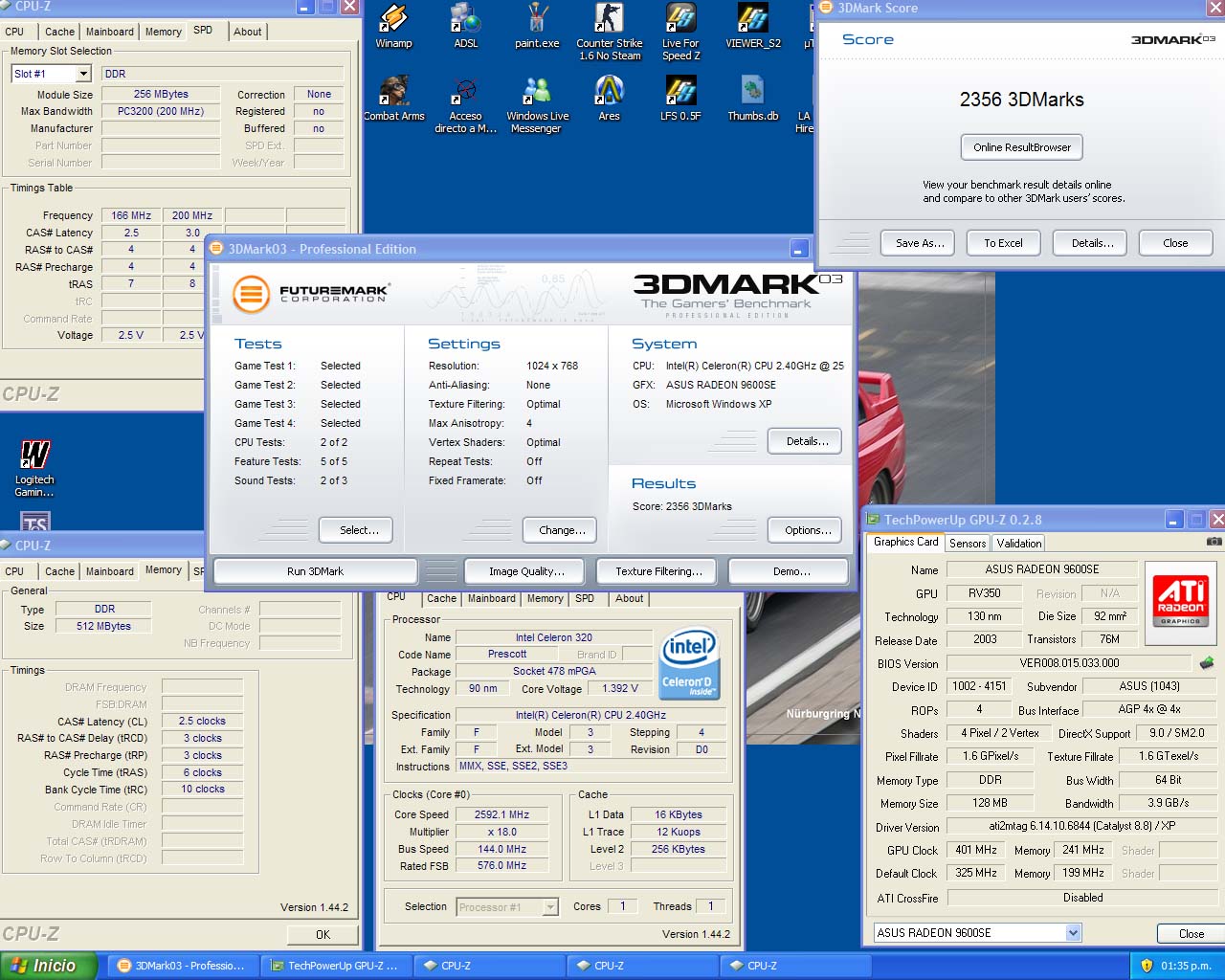Click the PC3200 (200 MHz) bandwidth value

click(161, 111)
